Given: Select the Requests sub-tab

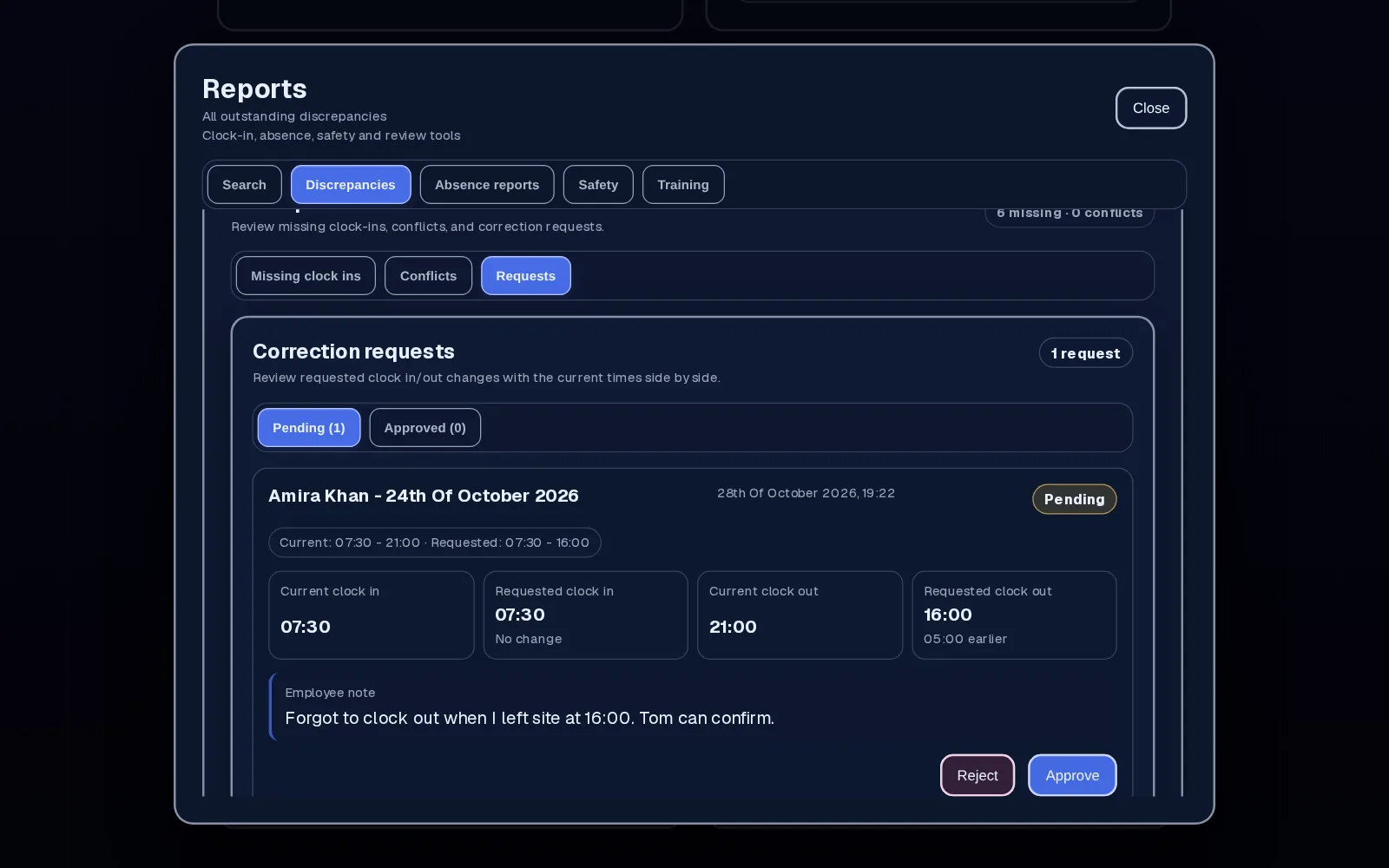Looking at the screenshot, I should tap(525, 276).
